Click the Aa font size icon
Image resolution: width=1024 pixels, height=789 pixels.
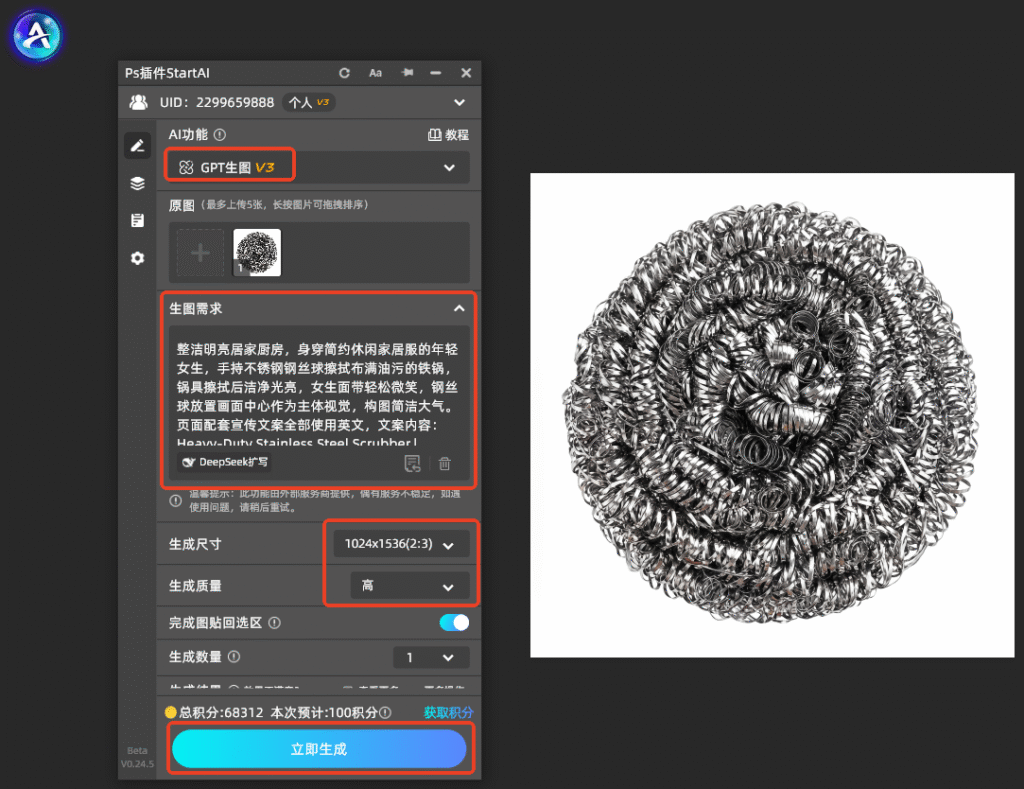(x=376, y=73)
